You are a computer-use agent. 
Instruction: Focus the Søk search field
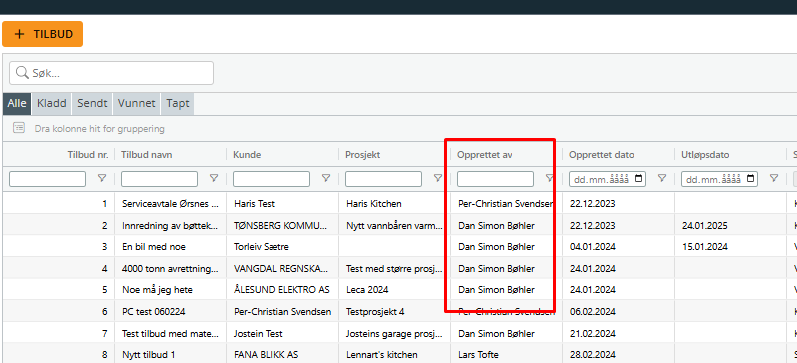111,73
